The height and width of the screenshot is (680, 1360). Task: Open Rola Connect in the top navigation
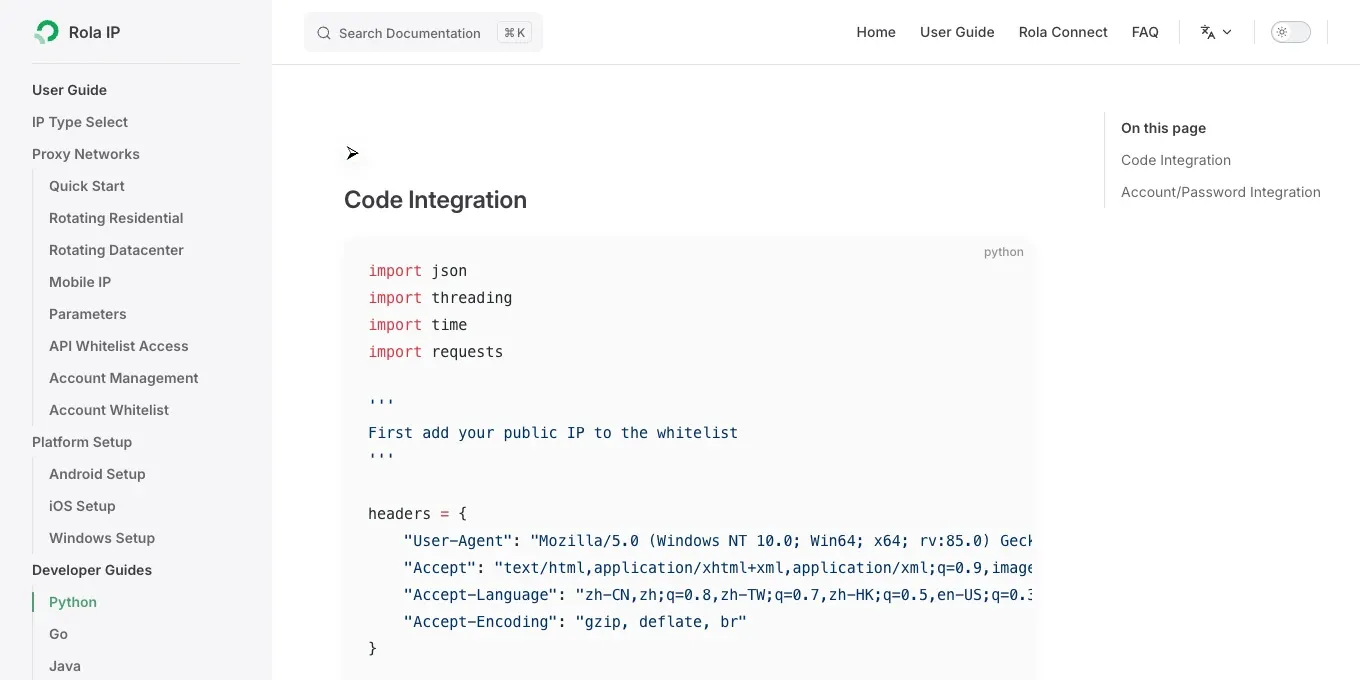point(1063,32)
